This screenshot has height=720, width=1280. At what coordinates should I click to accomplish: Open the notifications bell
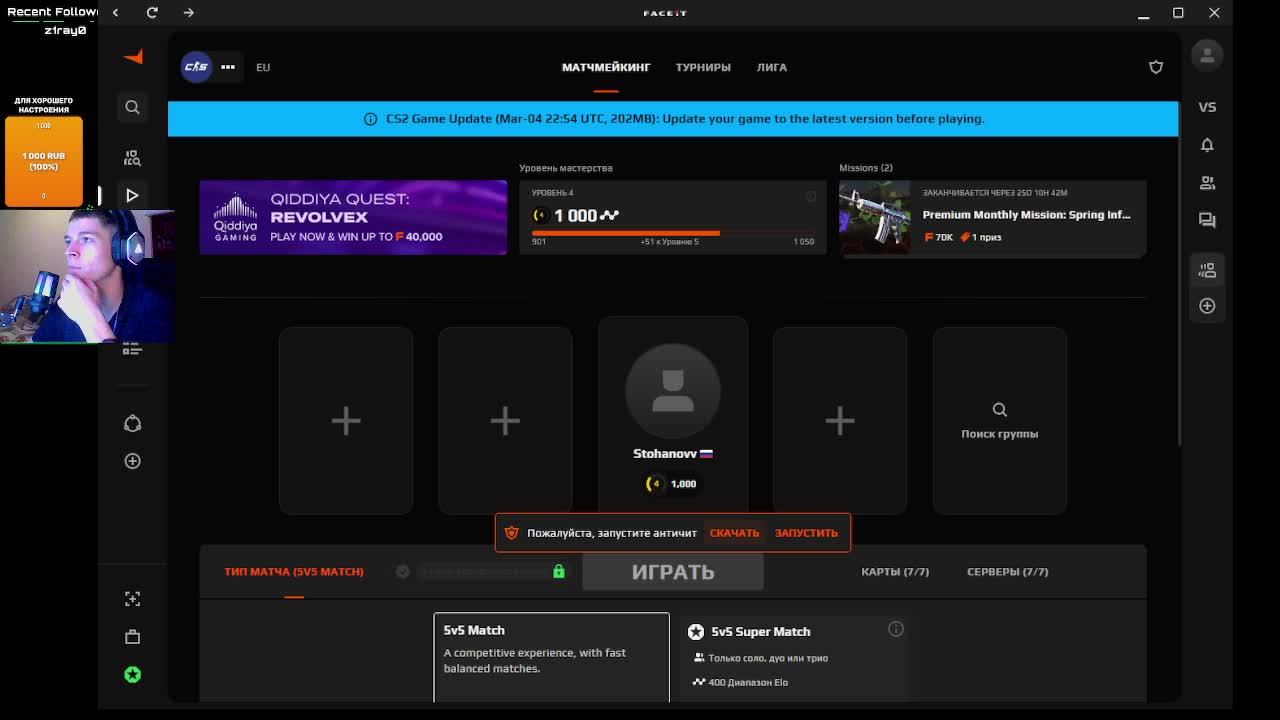(1207, 145)
